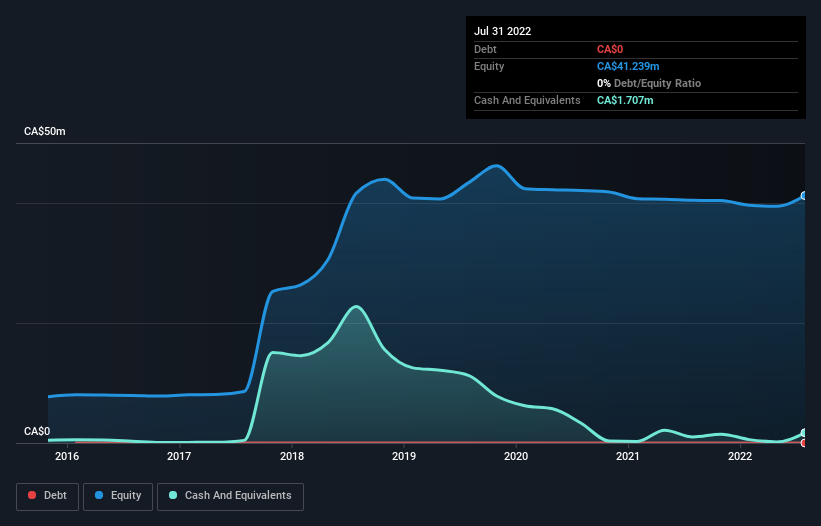Click the blue Equity endpoint marker
The image size is (821, 526).
click(x=804, y=196)
